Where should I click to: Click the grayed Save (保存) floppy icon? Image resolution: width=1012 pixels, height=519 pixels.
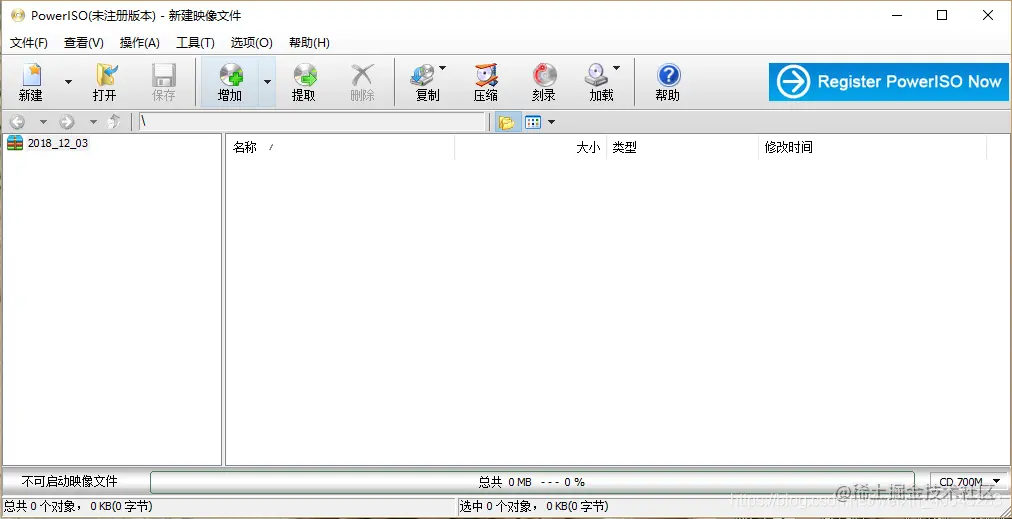[x=163, y=76]
